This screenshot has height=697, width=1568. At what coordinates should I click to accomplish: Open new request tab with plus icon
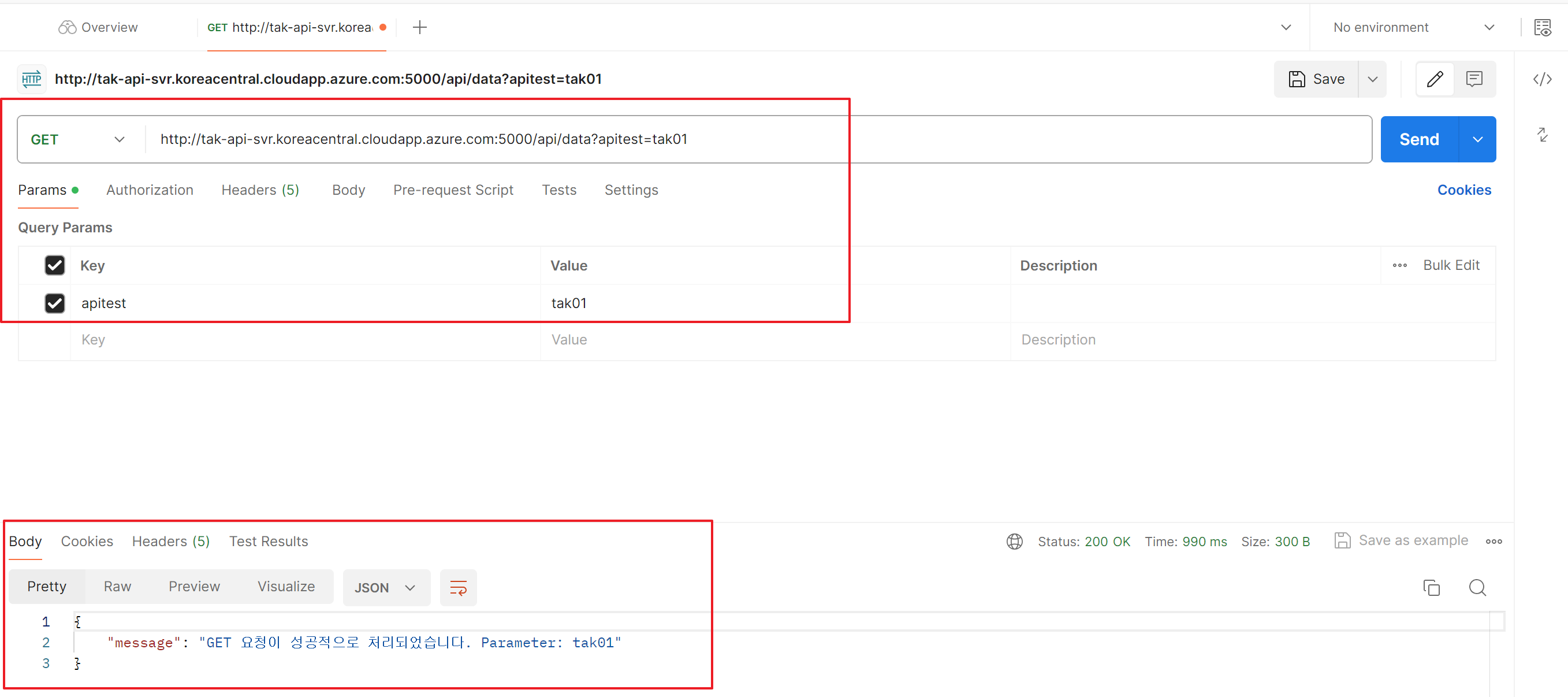coord(419,27)
